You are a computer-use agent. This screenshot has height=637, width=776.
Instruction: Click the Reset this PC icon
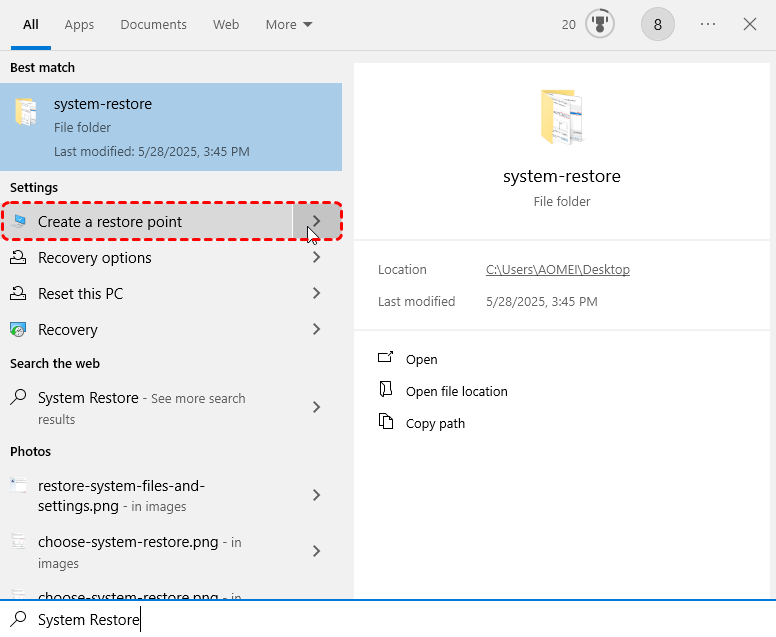point(18,293)
